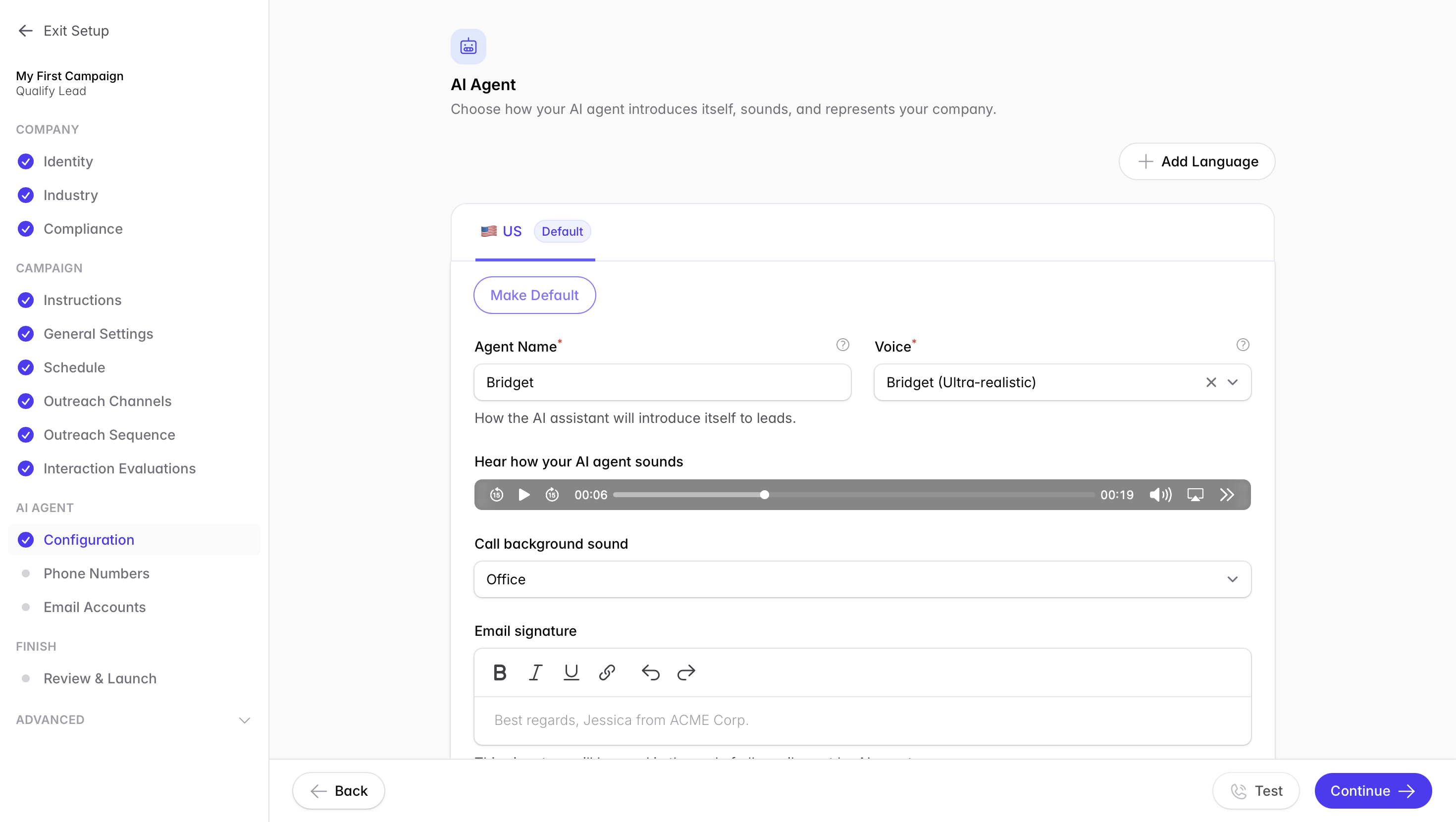Toggle italic in email signature
1456x822 pixels.
(x=535, y=672)
